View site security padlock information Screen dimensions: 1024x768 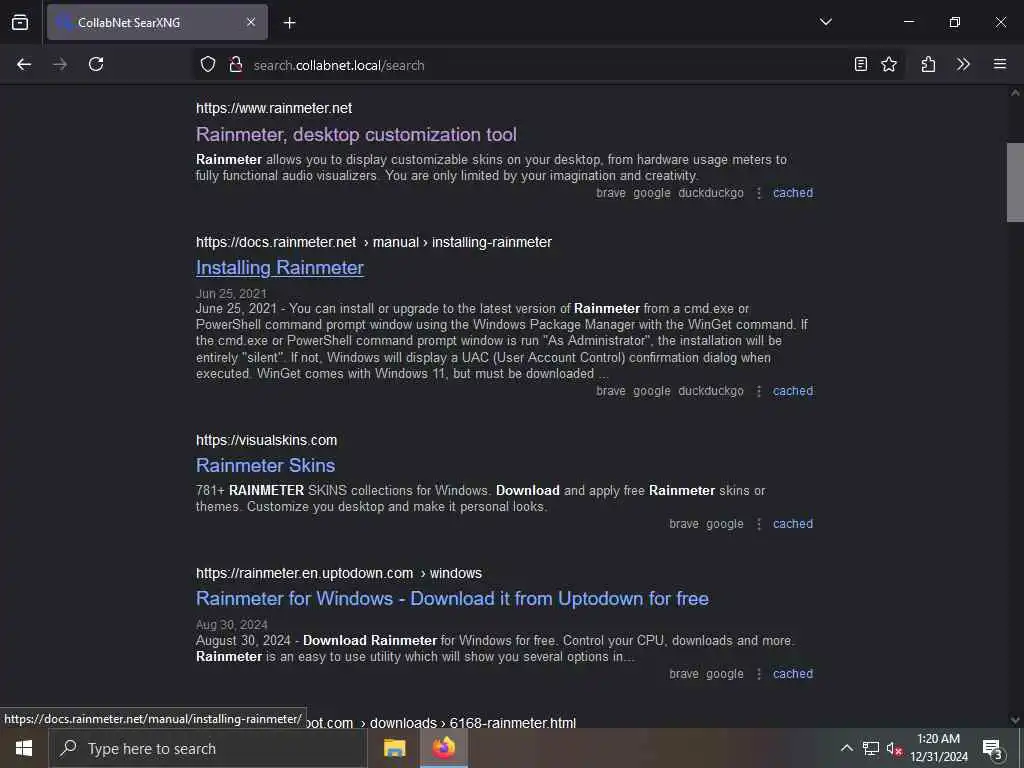(236, 64)
